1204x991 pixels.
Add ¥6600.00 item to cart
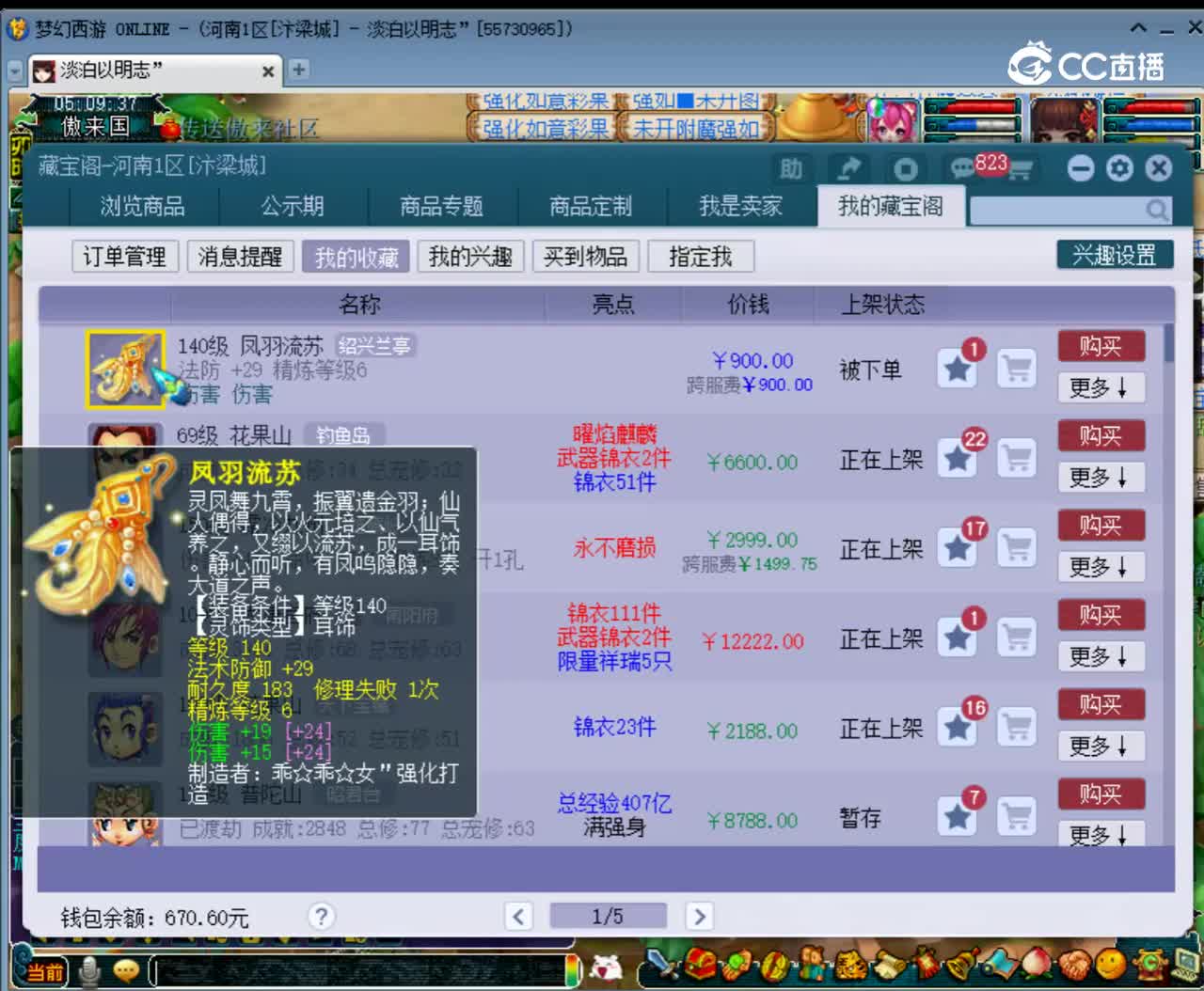click(x=1017, y=459)
